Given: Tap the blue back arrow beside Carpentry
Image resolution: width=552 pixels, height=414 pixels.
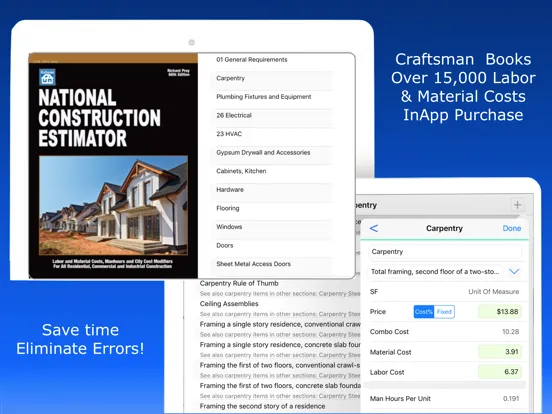Looking at the screenshot, I should pos(374,228).
